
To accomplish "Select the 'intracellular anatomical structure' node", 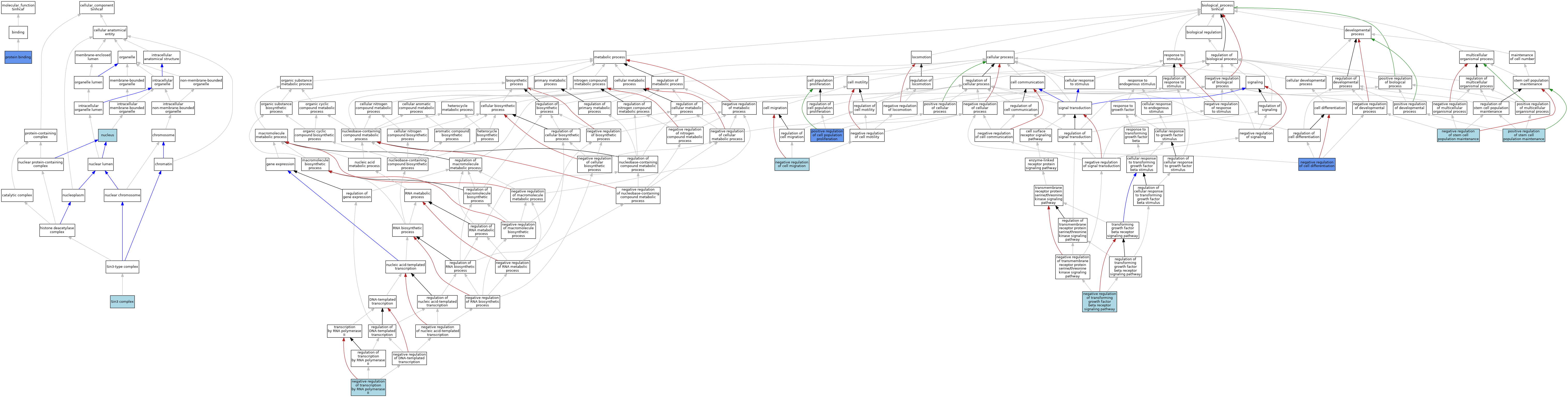I will click(162, 57).
